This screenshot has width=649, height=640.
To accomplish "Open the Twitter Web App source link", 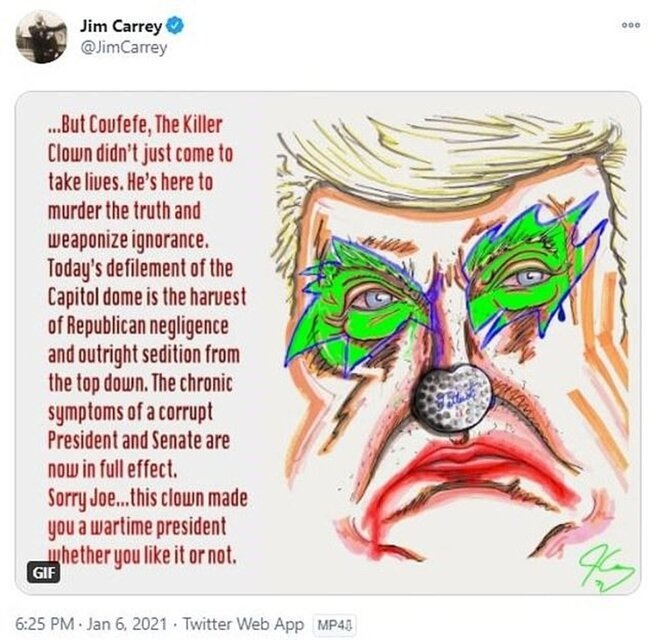I will click(243, 624).
